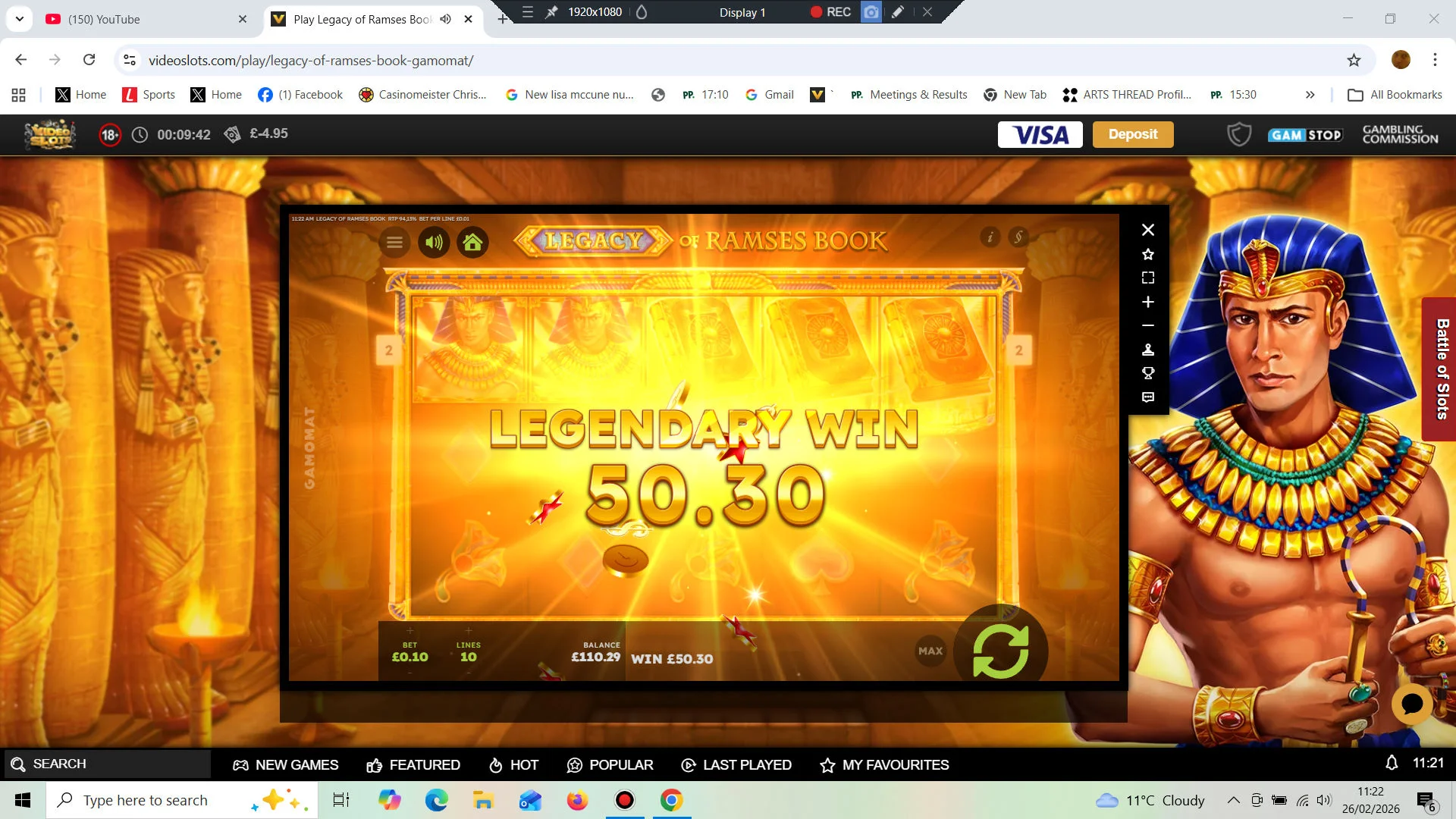The height and width of the screenshot is (819, 1456).
Task: Expand more bookmarks chevron
Action: pos(1310,95)
